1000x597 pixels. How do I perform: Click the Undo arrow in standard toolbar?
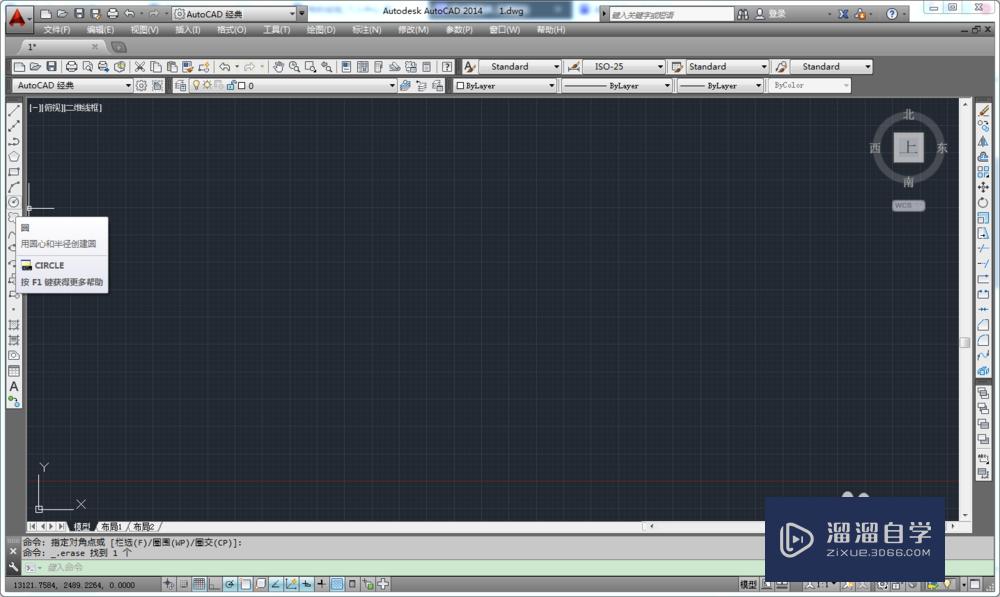coord(224,66)
